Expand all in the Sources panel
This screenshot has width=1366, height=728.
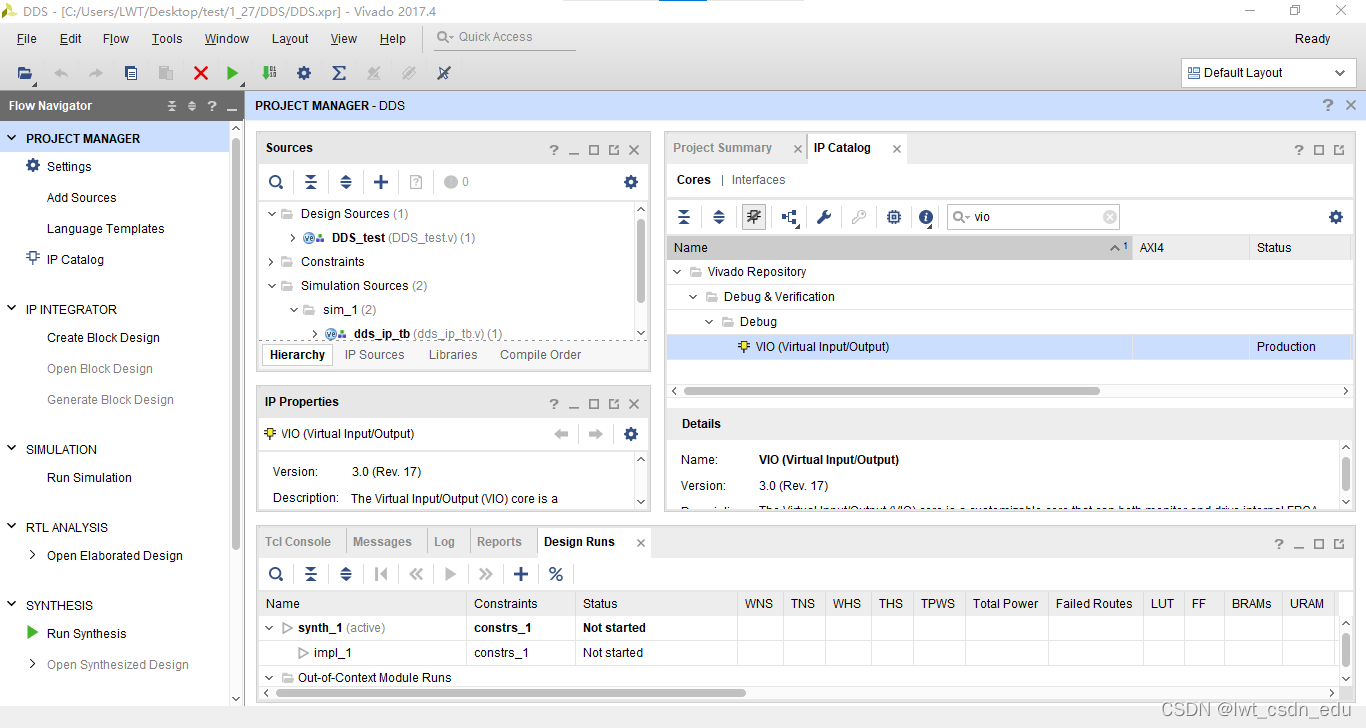pos(346,182)
